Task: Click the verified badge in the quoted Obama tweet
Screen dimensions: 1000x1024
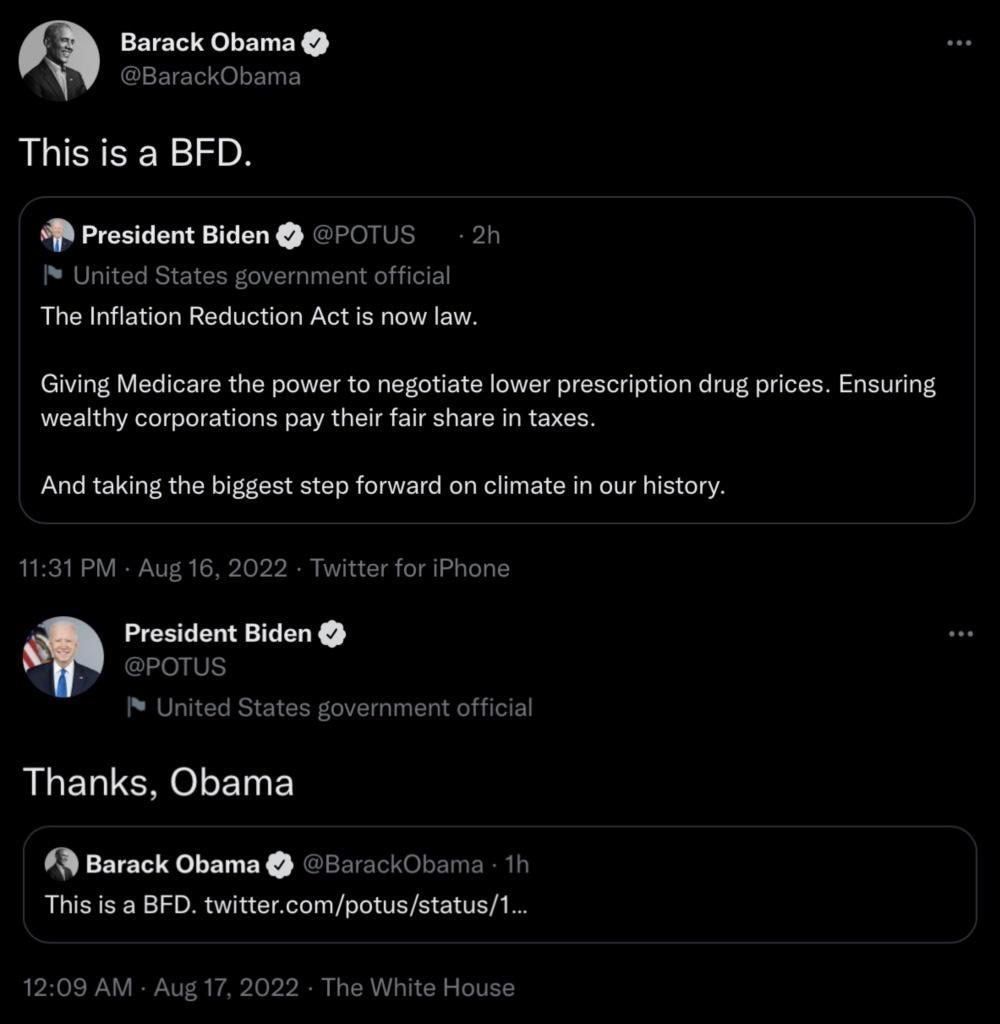Action: point(277,864)
